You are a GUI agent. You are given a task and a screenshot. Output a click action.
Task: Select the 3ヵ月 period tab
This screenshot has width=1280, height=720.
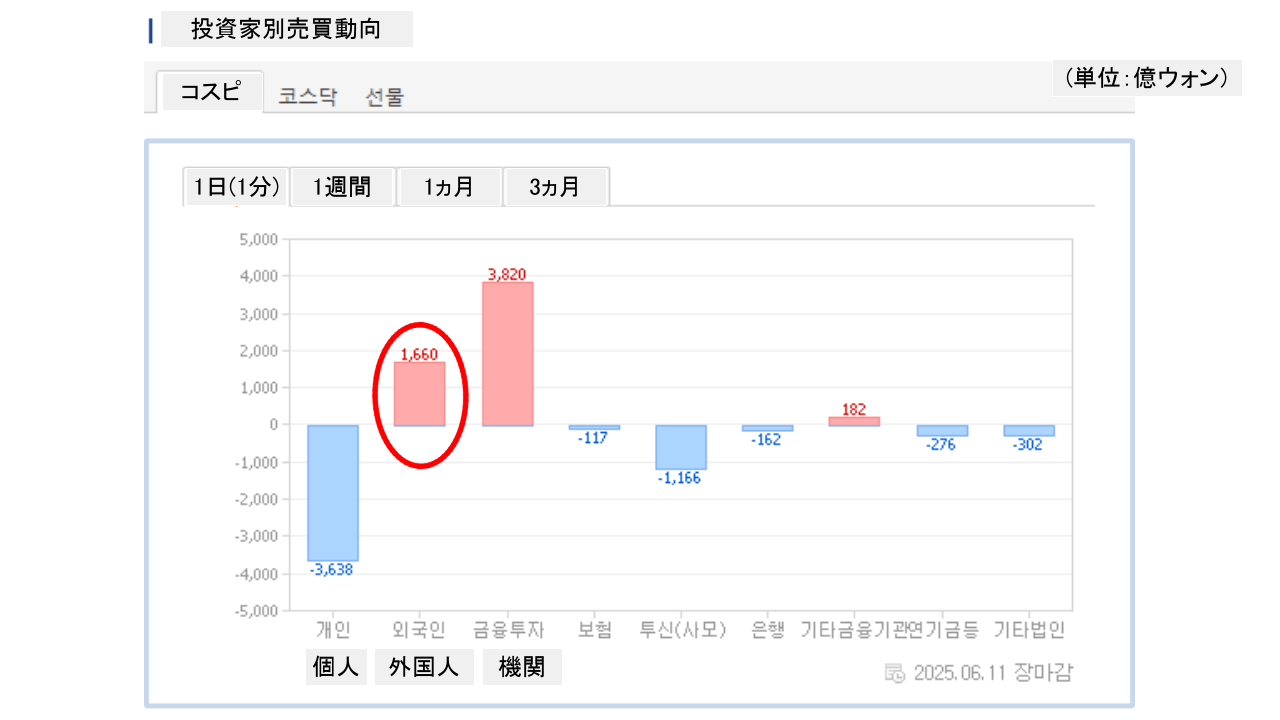point(555,187)
